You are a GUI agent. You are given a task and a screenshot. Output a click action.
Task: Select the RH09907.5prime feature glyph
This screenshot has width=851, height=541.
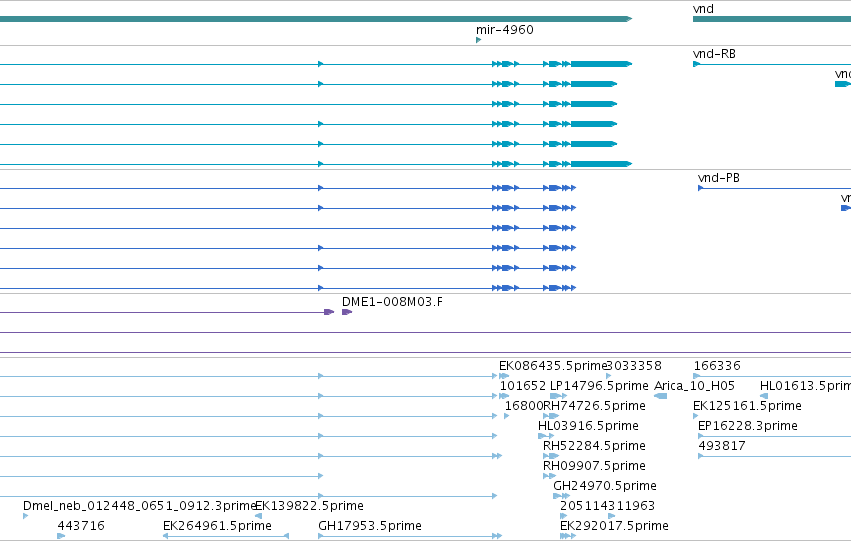pyautogui.click(x=549, y=476)
